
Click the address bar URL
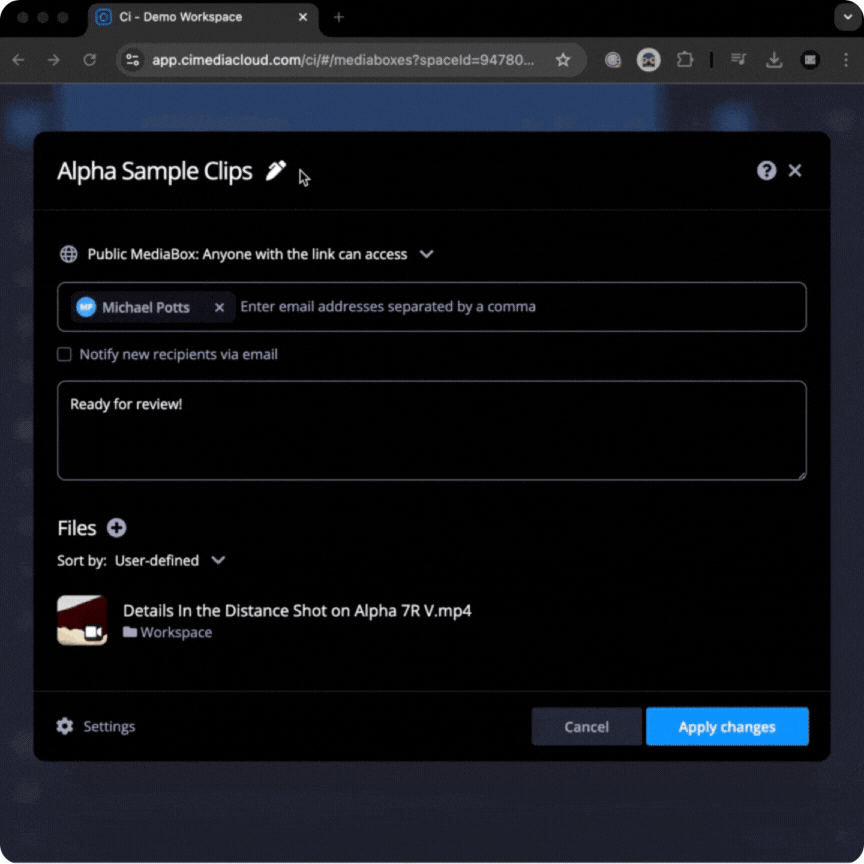pyautogui.click(x=343, y=60)
